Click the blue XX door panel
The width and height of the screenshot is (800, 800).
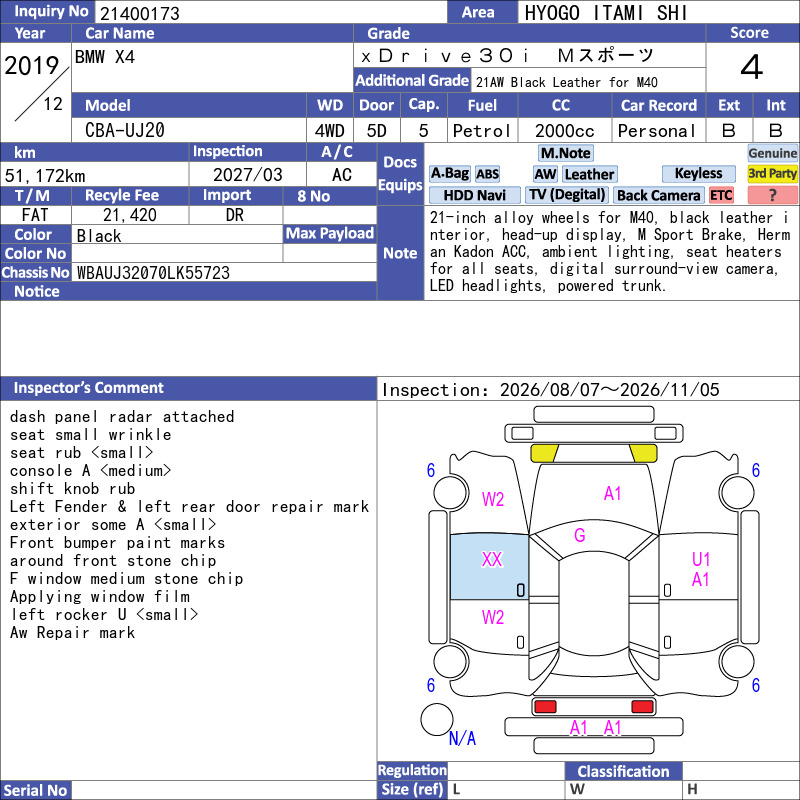click(x=489, y=567)
